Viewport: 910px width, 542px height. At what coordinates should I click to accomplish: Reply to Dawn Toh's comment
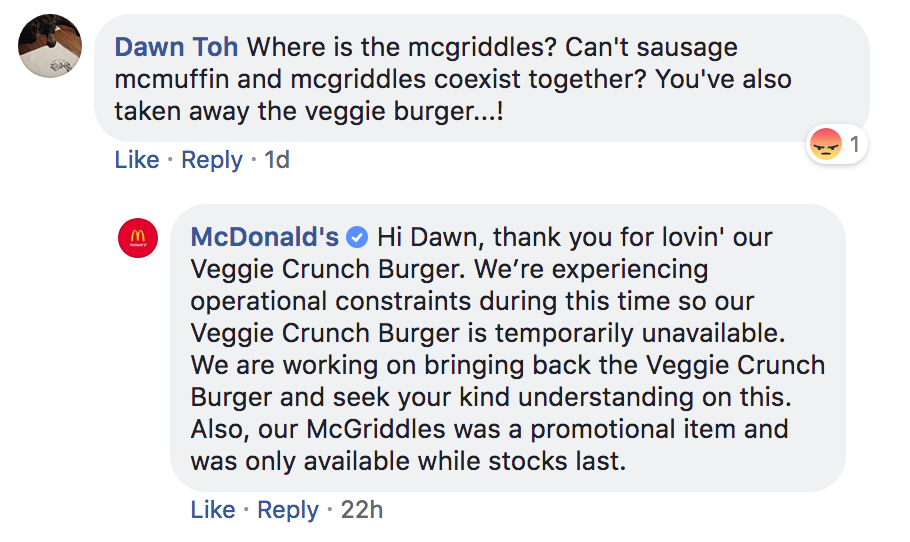(212, 160)
